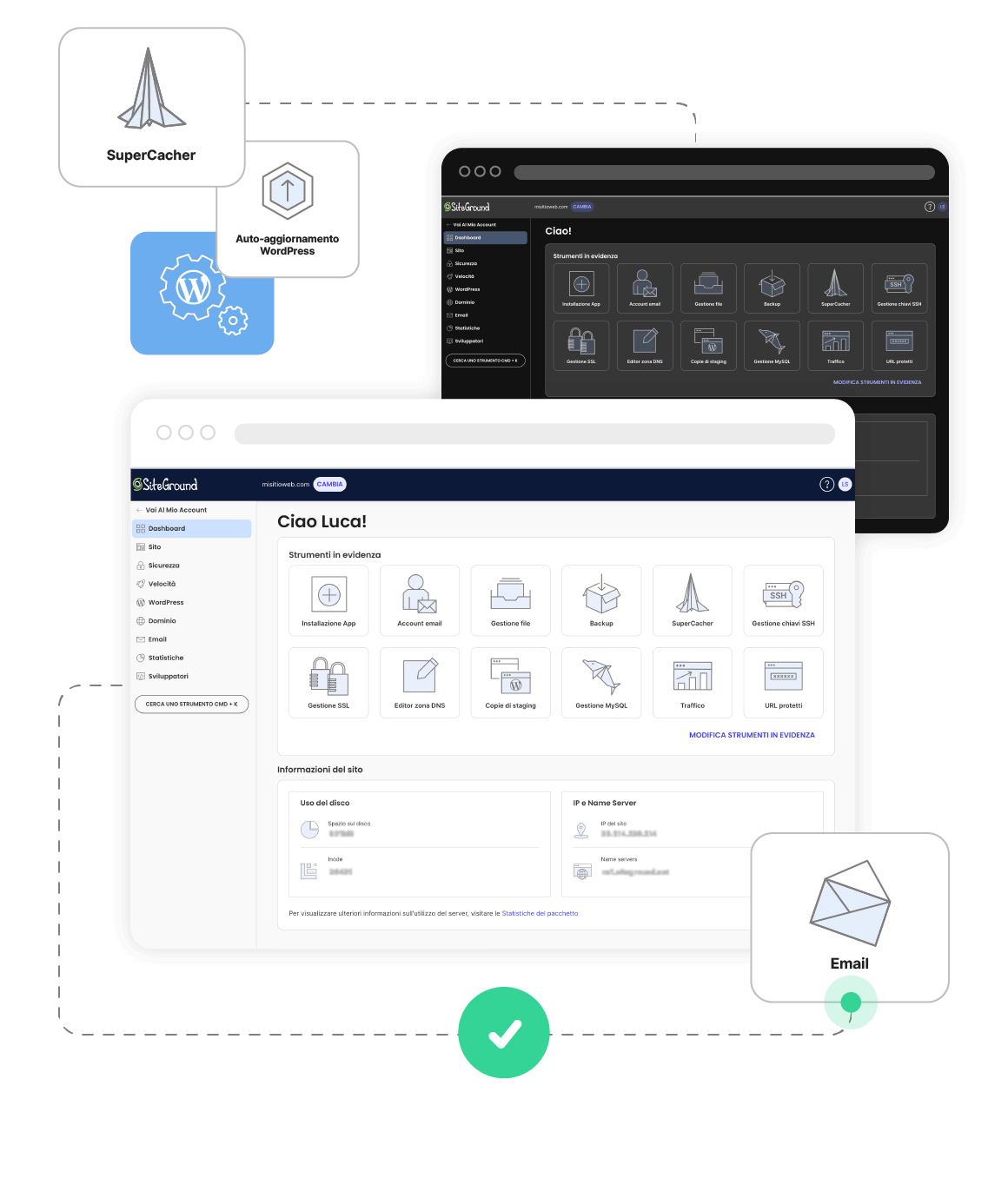Select Dashboard in the sidebar

192,528
